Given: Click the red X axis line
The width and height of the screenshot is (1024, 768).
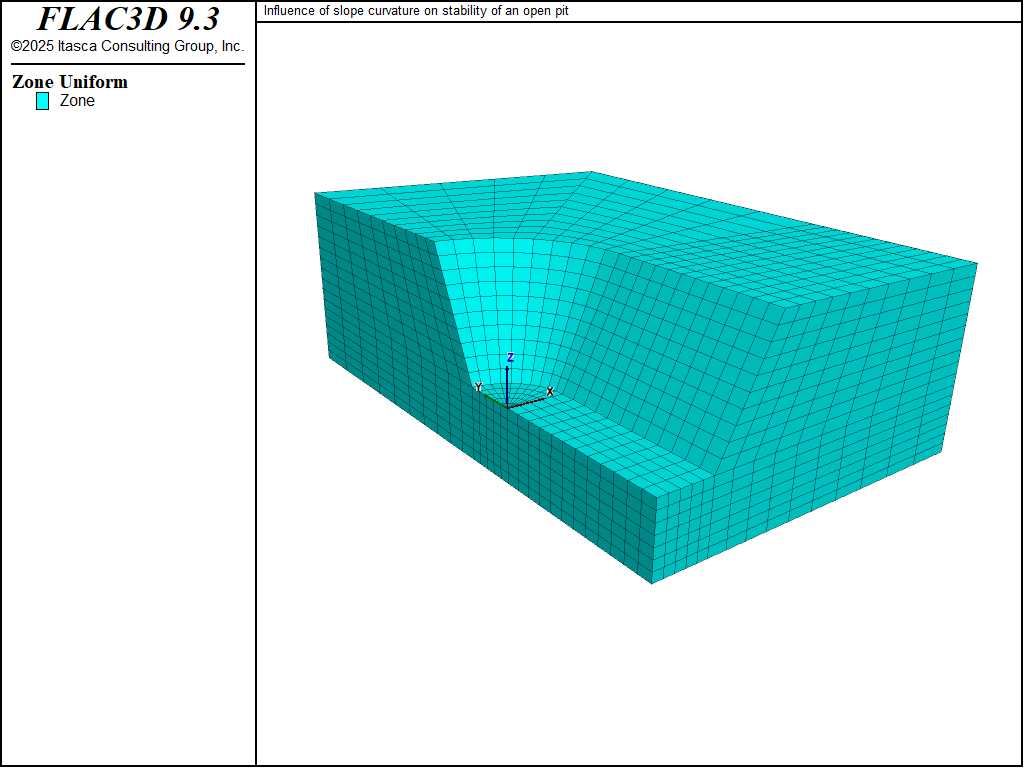Looking at the screenshot, I should pos(528,401).
